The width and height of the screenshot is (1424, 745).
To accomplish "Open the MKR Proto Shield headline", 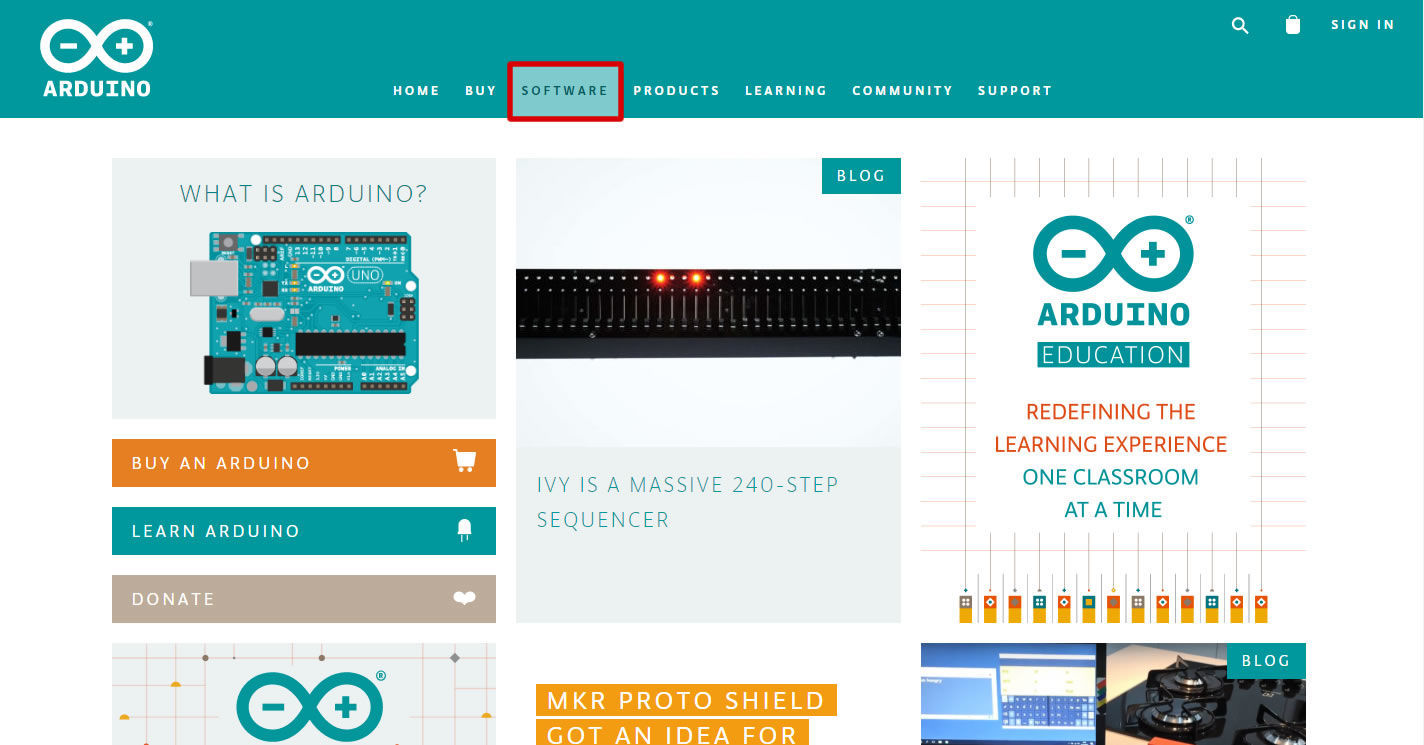I will tap(686, 700).
